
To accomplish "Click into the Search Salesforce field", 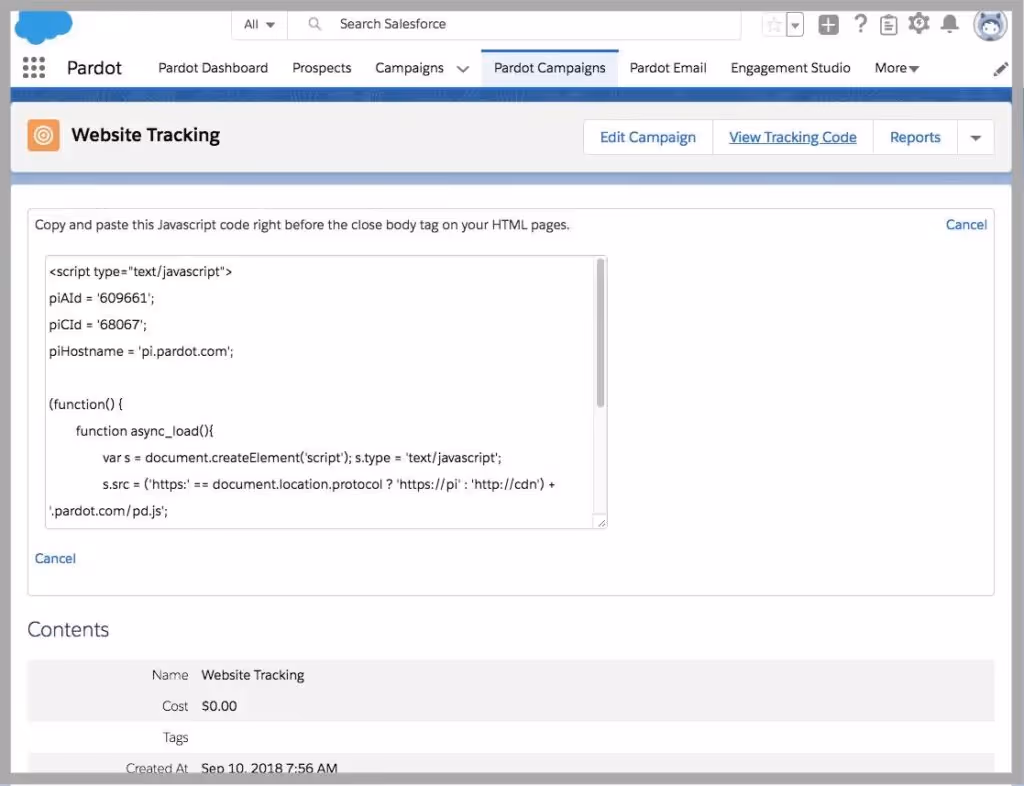I will 513,24.
